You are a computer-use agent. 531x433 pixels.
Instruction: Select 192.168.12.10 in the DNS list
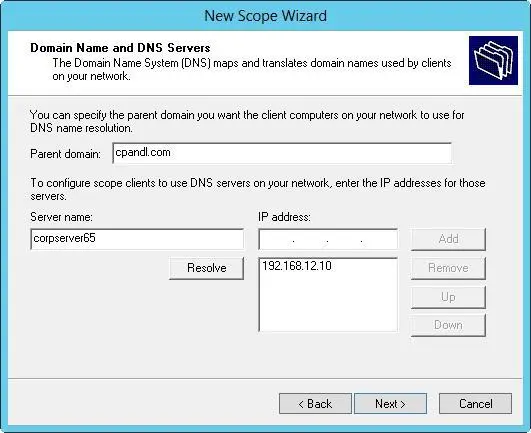[x=297, y=266]
